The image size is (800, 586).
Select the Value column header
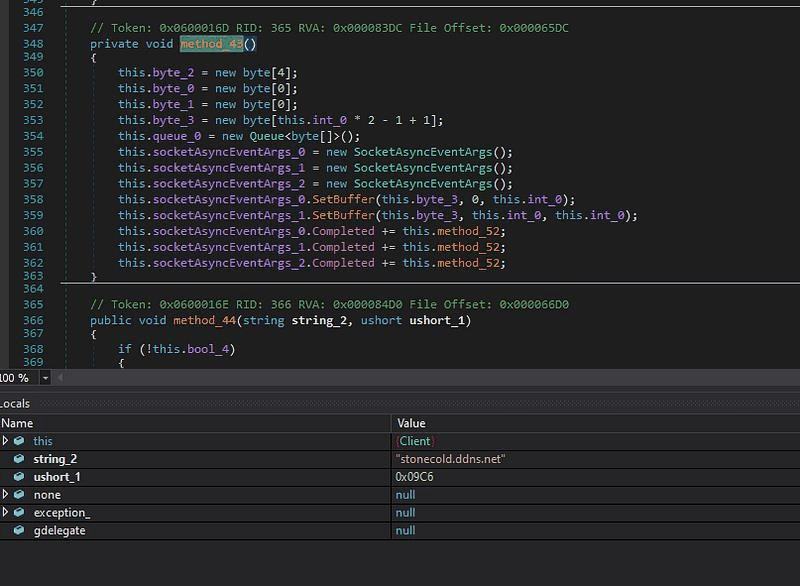pyautogui.click(x=596, y=423)
